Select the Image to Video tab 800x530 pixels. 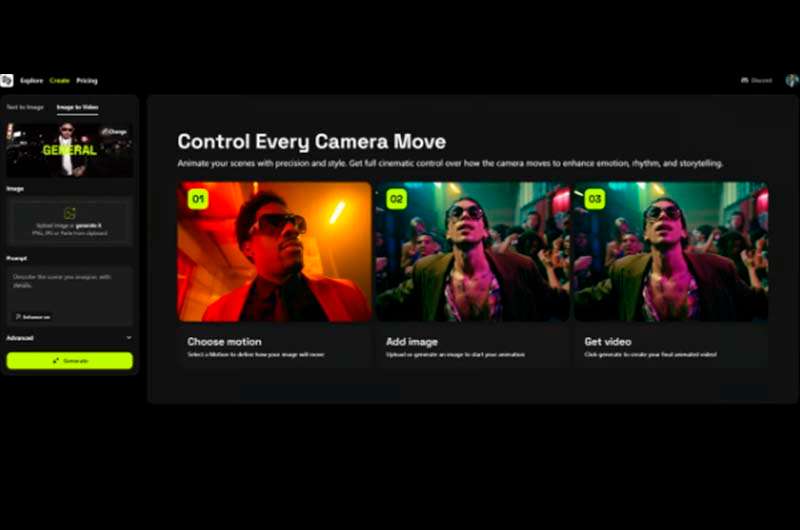point(78,107)
